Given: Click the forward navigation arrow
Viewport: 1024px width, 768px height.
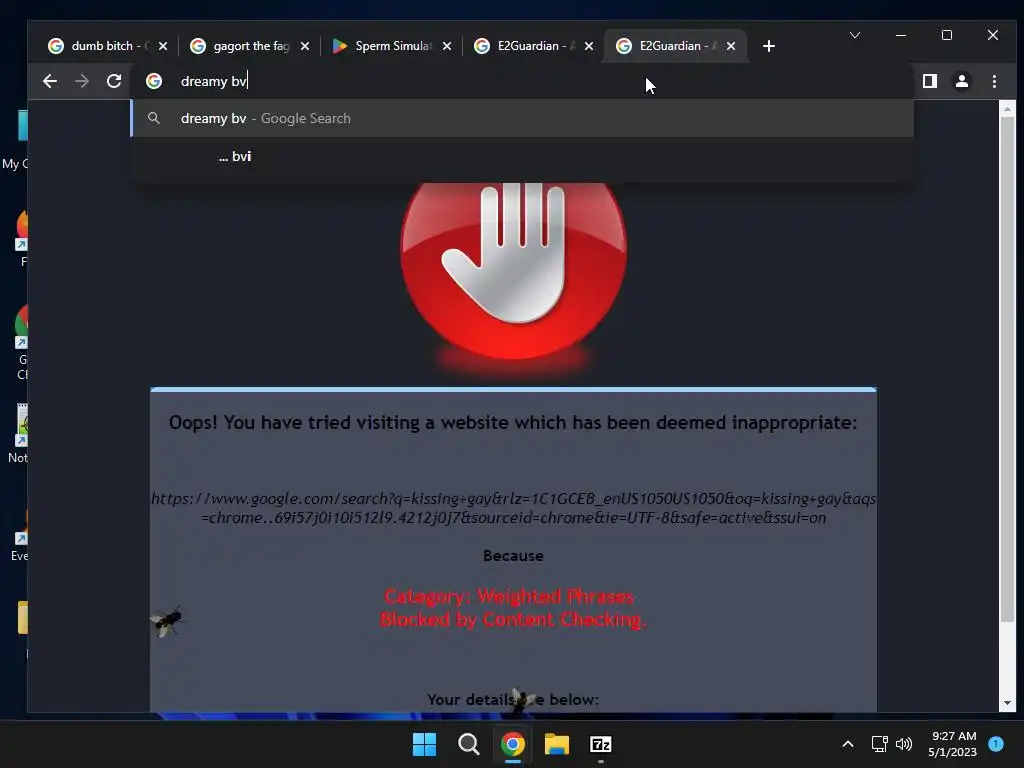Looking at the screenshot, I should (82, 81).
